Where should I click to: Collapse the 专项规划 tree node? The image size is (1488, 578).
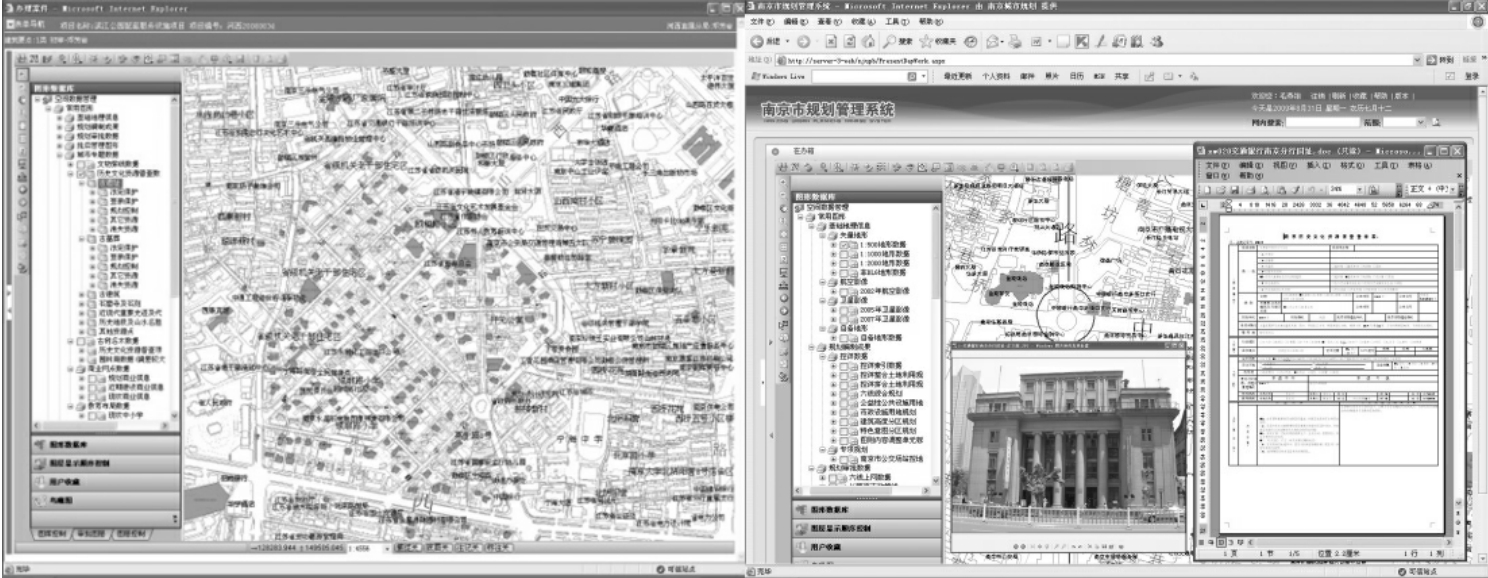point(821,449)
